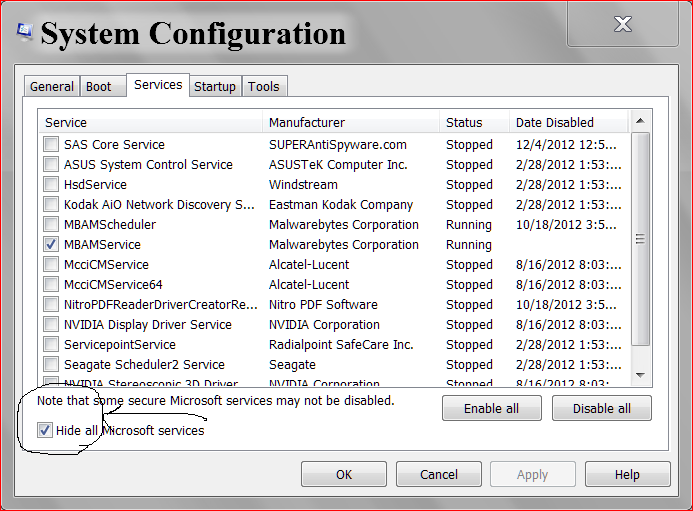Confirm with the OK button
The image size is (693, 511).
click(x=344, y=474)
